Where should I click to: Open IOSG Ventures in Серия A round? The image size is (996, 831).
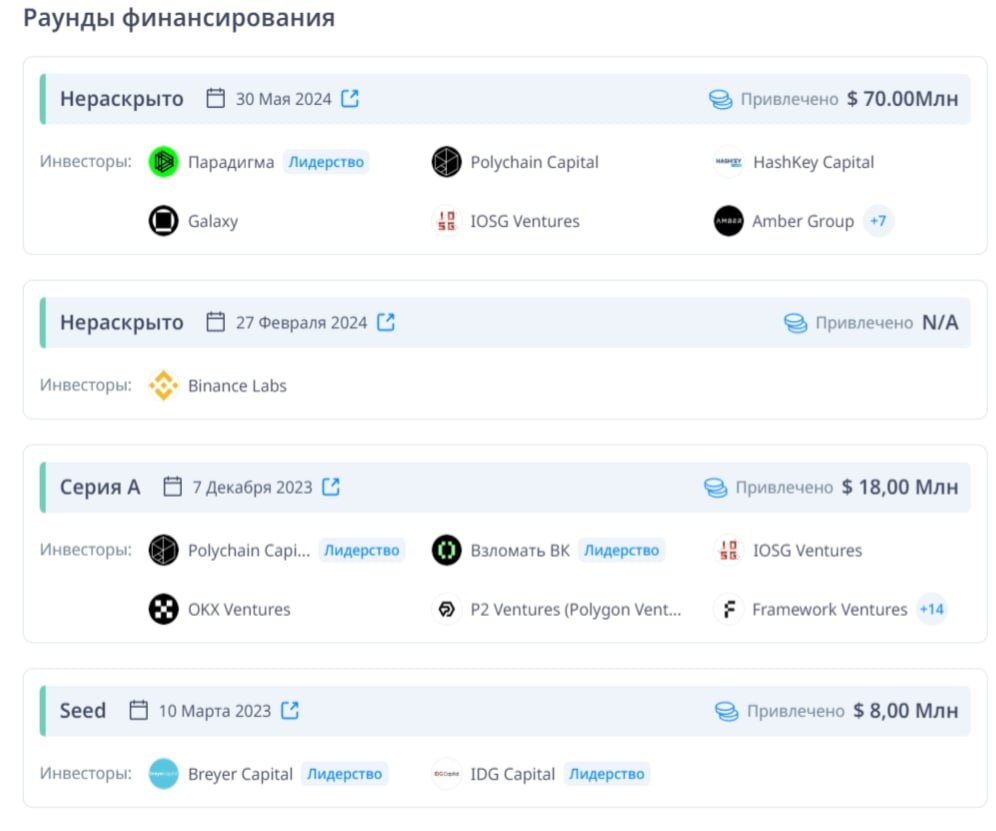807,550
